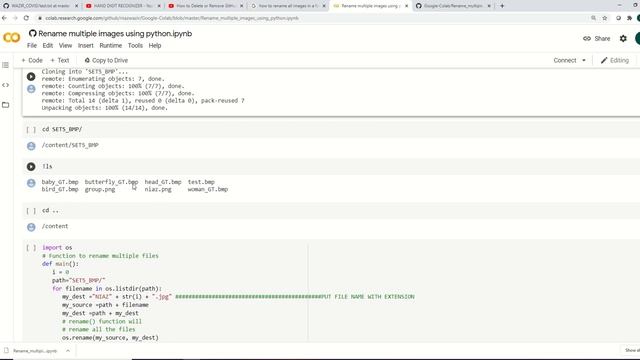Click the 'os.rename(my_source, my_dest)' code line
Image resolution: width=640 pixels, height=360 pixels.
click(110, 338)
